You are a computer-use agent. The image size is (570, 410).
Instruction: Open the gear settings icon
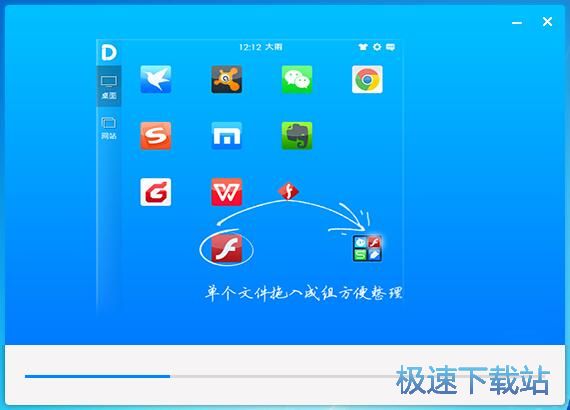click(x=377, y=47)
